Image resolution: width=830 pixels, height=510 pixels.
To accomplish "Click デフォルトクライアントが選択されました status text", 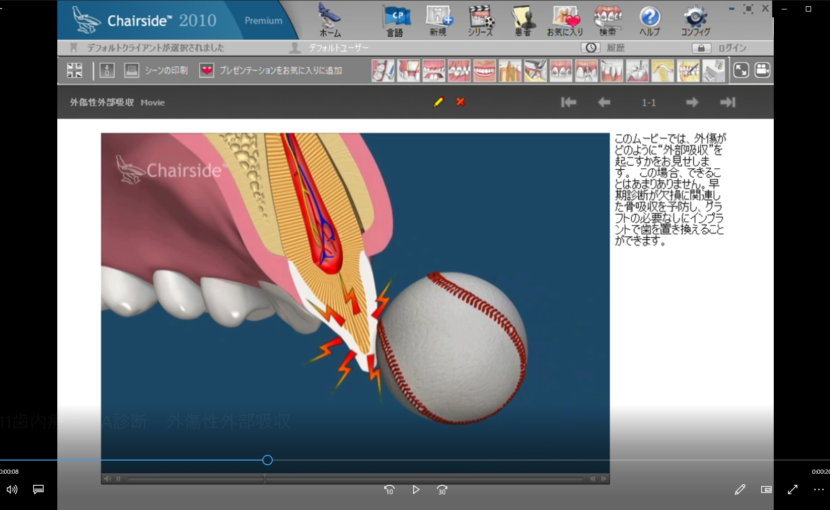I will click(x=155, y=48).
